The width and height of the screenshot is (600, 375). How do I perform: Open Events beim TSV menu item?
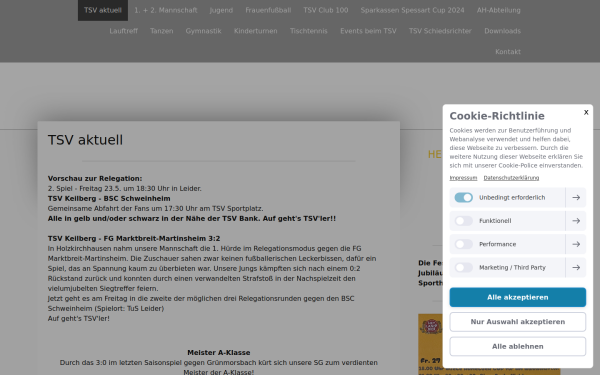[x=368, y=31]
